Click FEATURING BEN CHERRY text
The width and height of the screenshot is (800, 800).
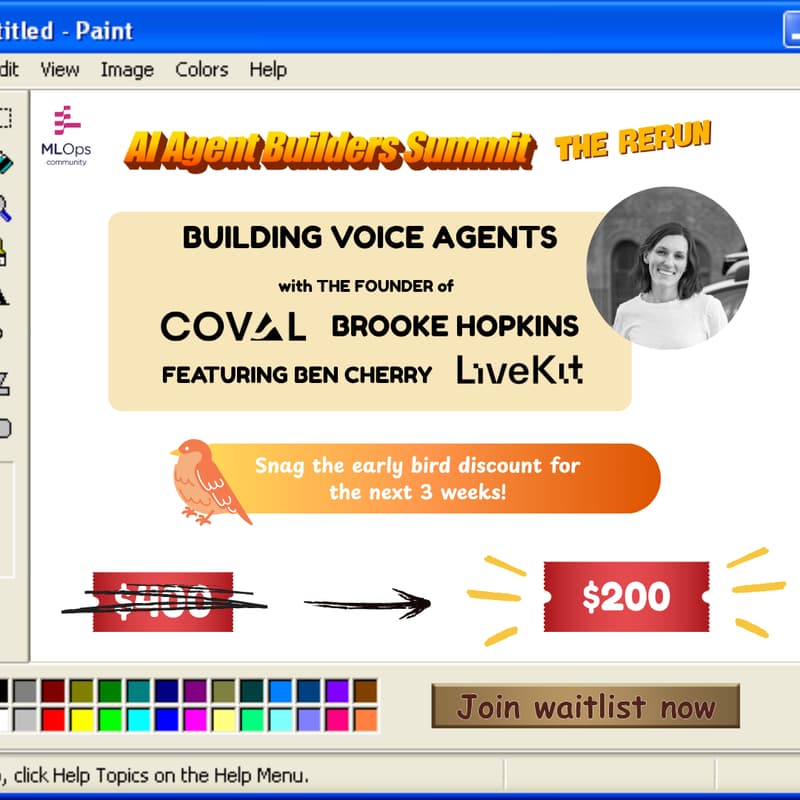click(x=297, y=375)
